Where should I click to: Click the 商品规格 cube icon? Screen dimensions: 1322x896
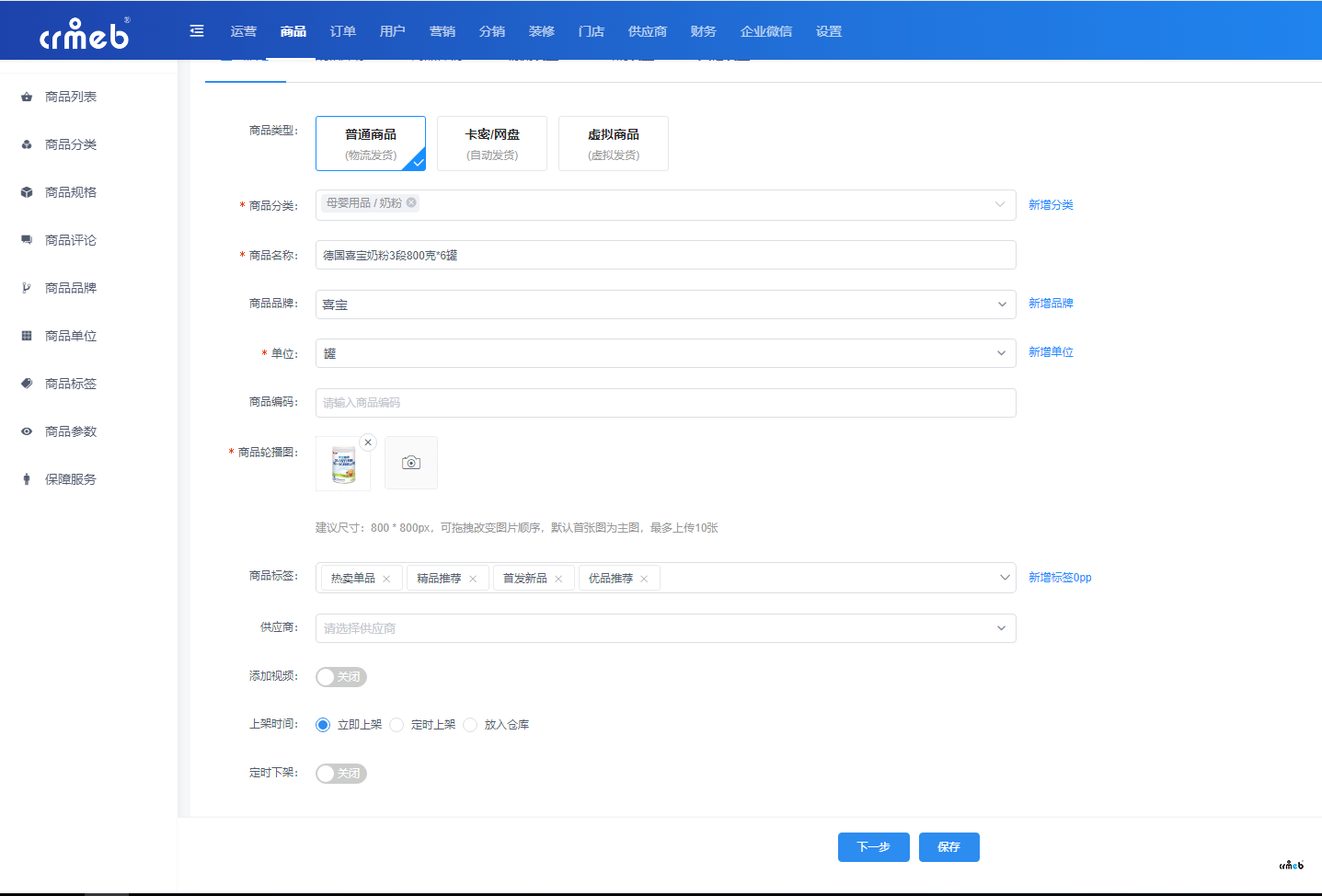coord(27,192)
